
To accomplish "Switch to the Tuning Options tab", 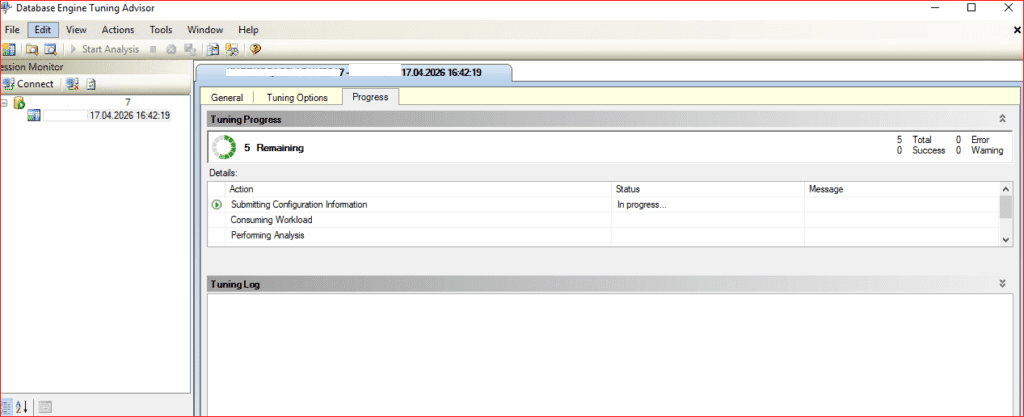I will click(x=297, y=97).
